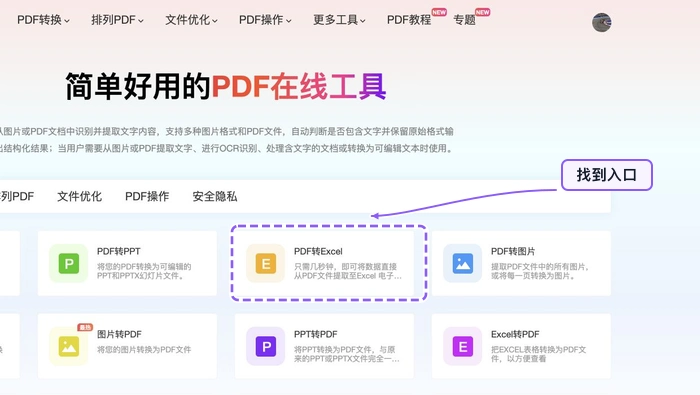Open the 更多工具 dropdown

[x=339, y=20]
